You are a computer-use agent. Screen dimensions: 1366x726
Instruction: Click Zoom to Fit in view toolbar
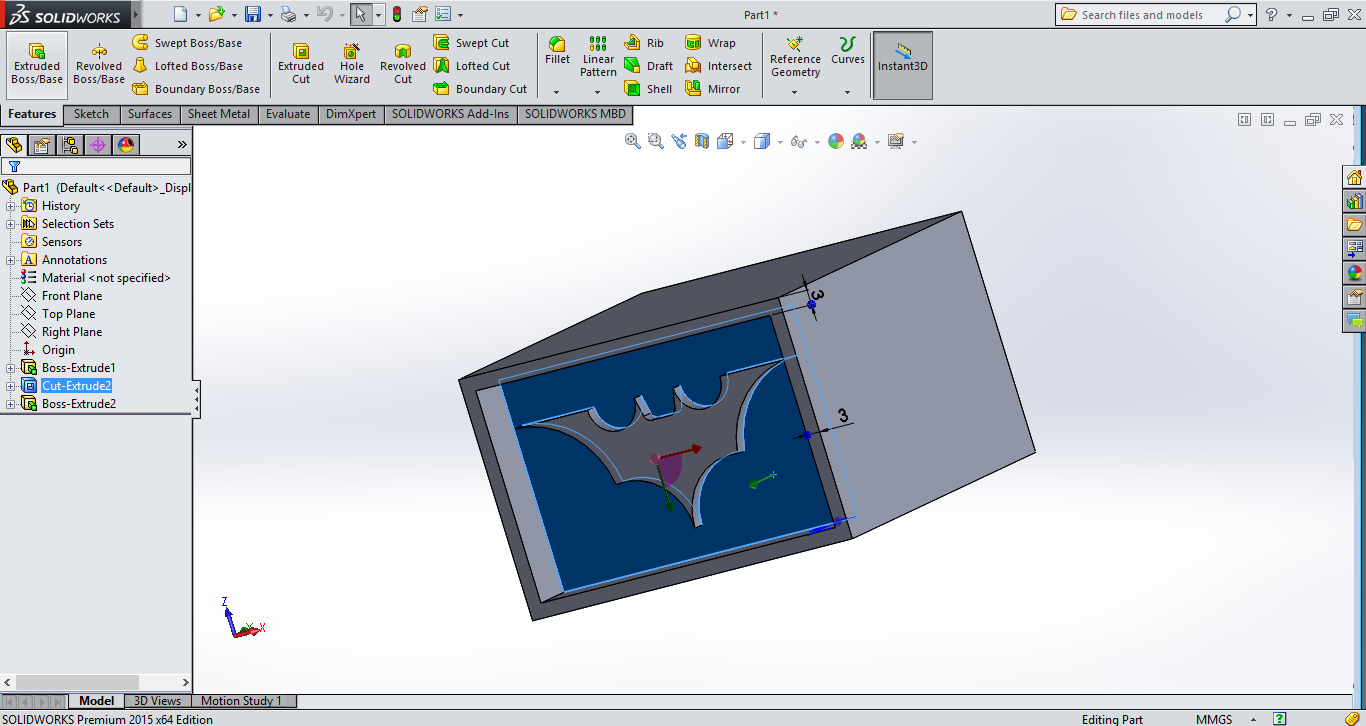[x=633, y=141]
